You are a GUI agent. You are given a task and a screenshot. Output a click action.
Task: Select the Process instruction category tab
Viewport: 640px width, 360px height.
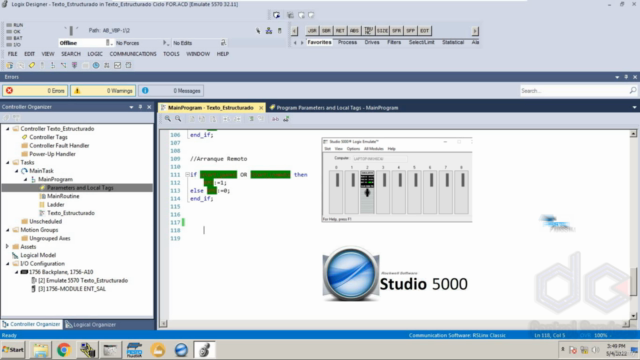pos(347,42)
